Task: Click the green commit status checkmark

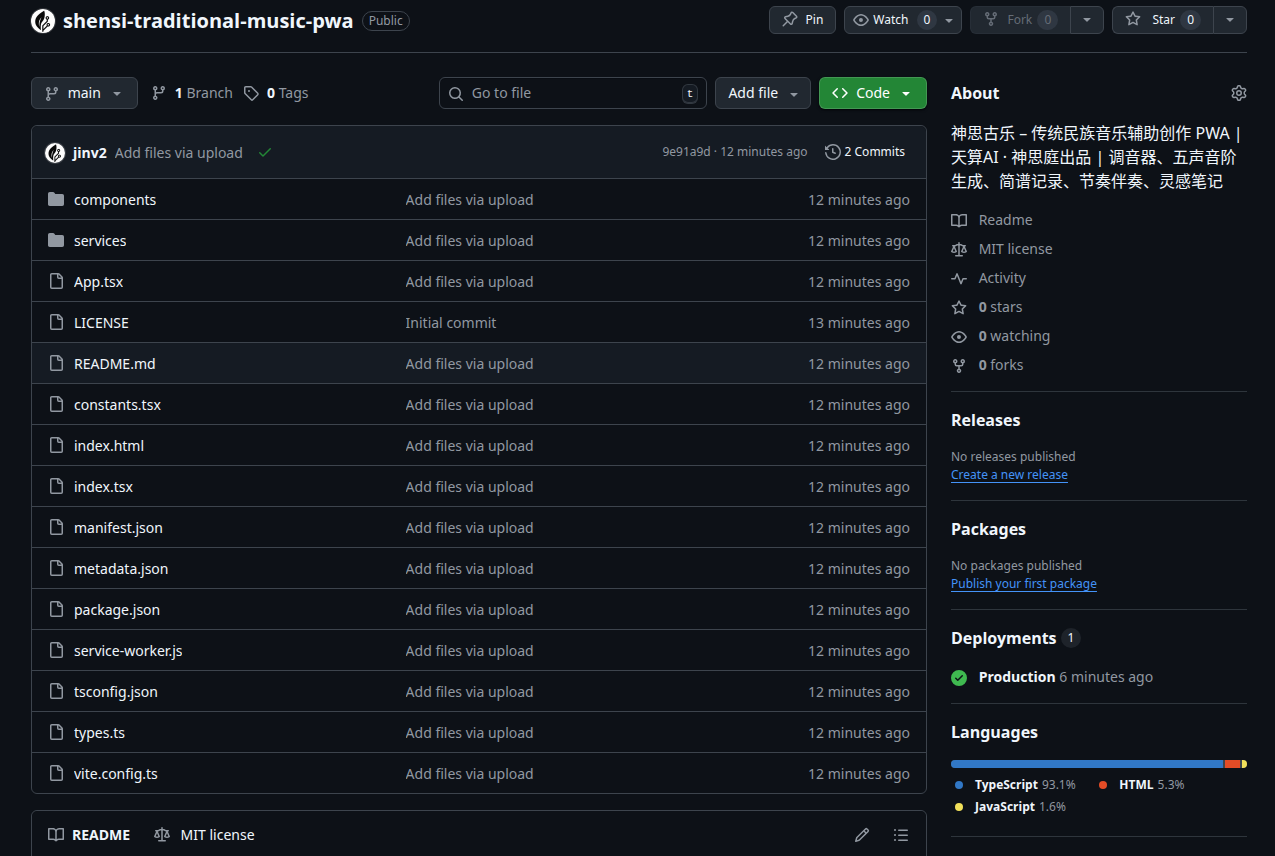Action: tap(265, 153)
